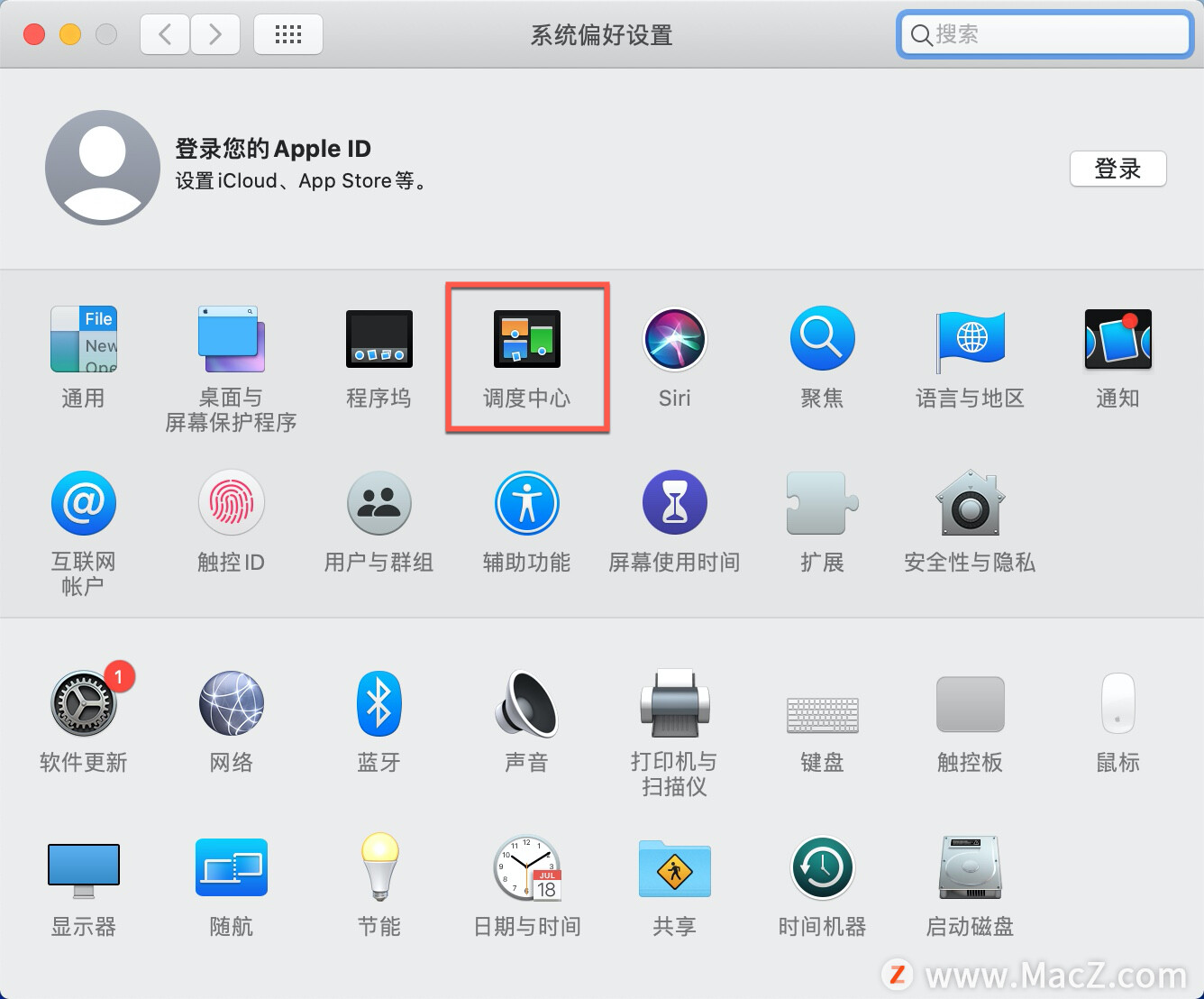Screen dimensions: 1204x999
Task: Open 互联网帐户 preference pane
Action: (83, 503)
